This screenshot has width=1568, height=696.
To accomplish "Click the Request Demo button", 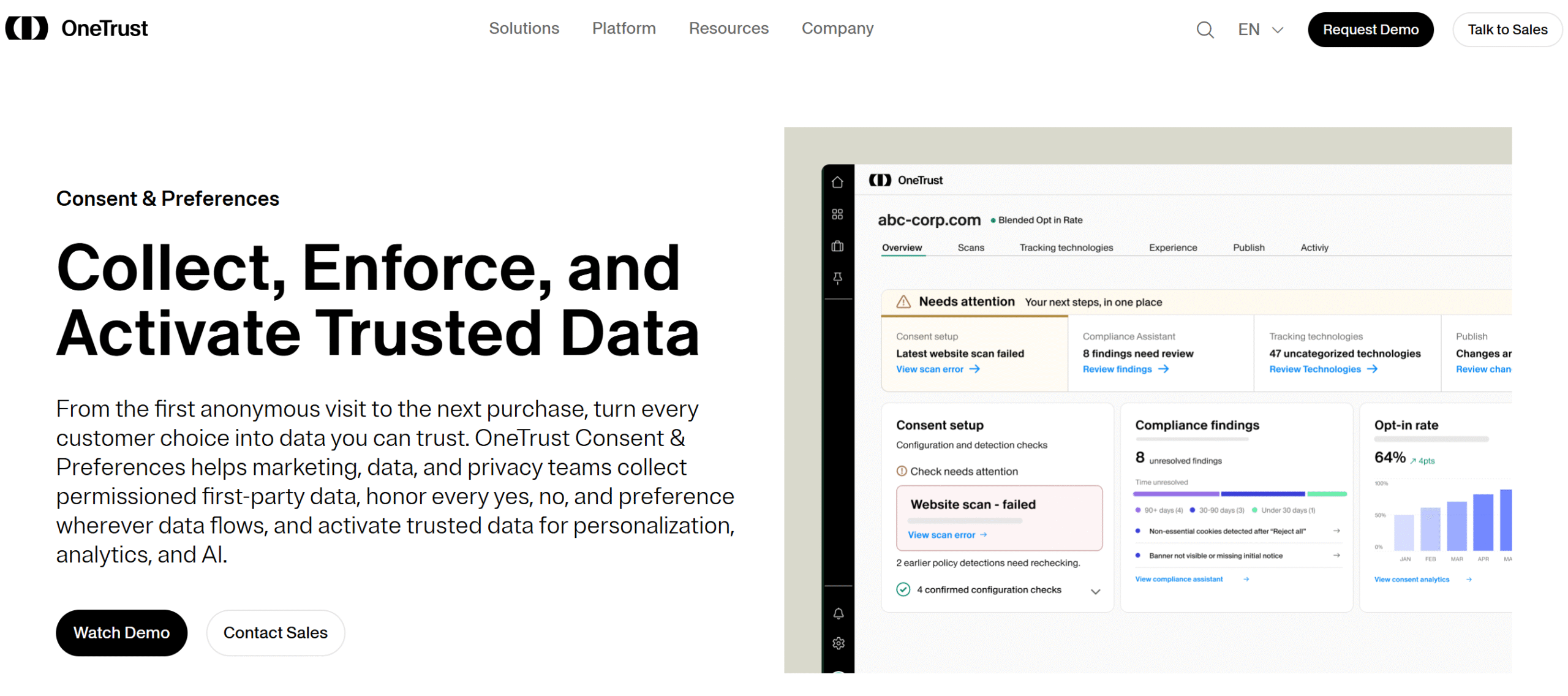I will (1370, 29).
